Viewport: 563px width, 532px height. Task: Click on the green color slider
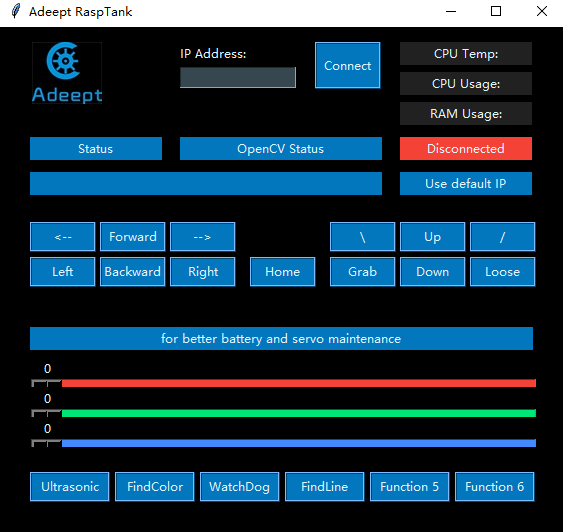tap(284, 413)
